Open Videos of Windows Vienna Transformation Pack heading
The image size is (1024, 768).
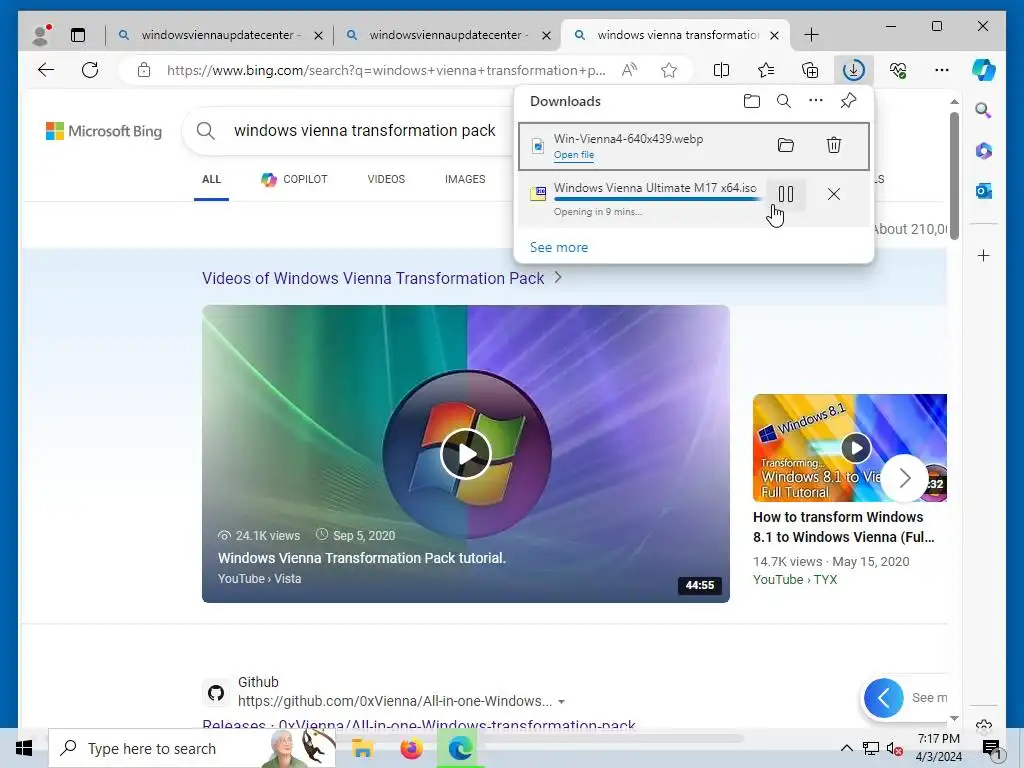click(x=373, y=278)
